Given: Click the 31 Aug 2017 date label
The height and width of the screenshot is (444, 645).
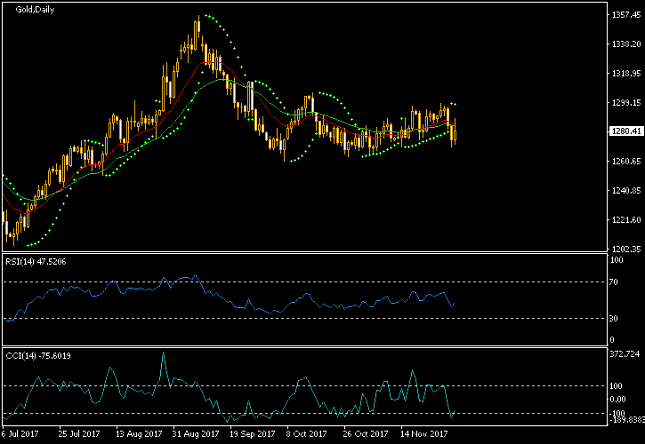Looking at the screenshot, I should 195,434.
